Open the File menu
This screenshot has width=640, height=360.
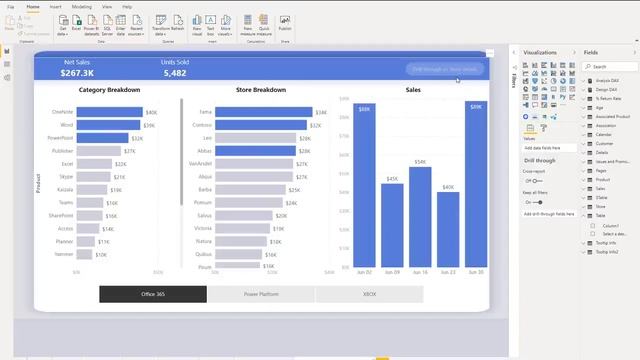pyautogui.click(x=11, y=7)
